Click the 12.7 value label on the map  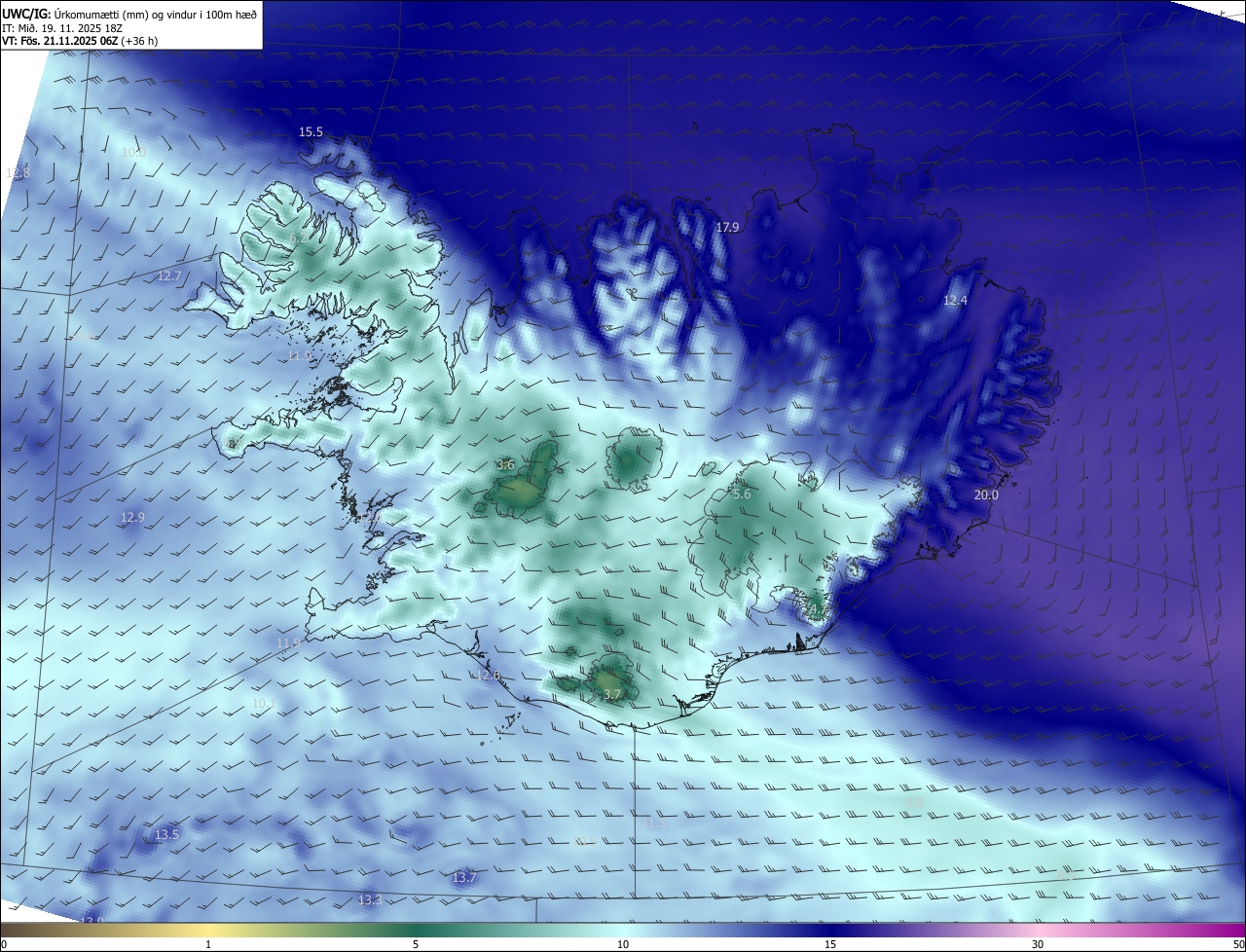(x=169, y=276)
